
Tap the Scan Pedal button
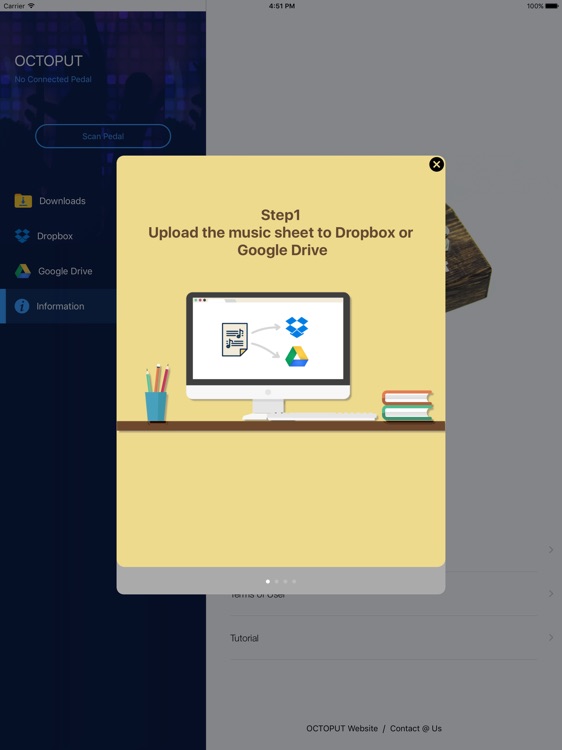pyautogui.click(x=103, y=136)
